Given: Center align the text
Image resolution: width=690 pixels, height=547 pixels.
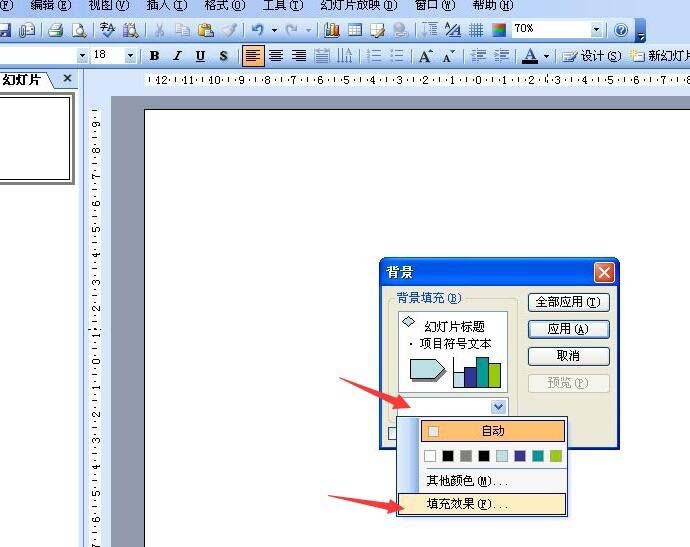Looking at the screenshot, I should (276, 56).
